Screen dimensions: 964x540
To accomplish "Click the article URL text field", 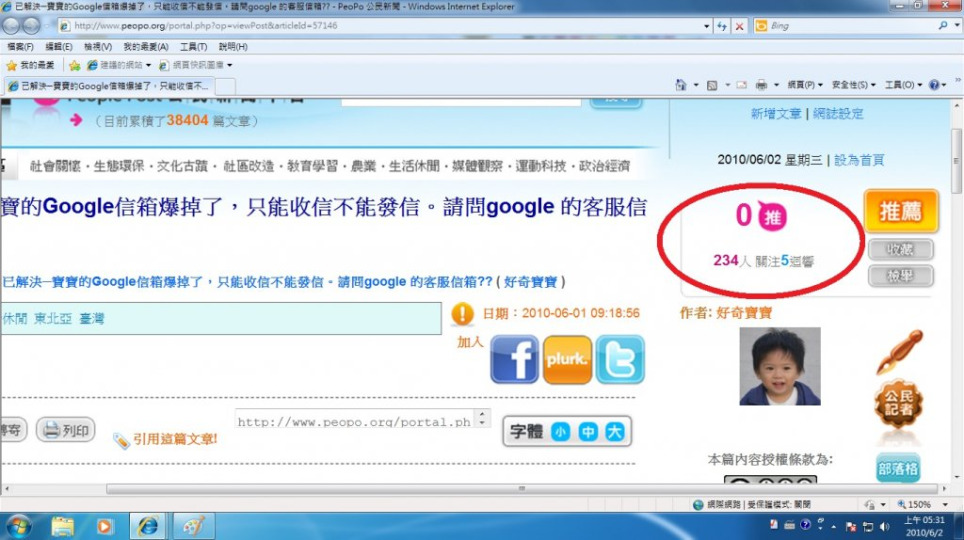I will pos(354,422).
